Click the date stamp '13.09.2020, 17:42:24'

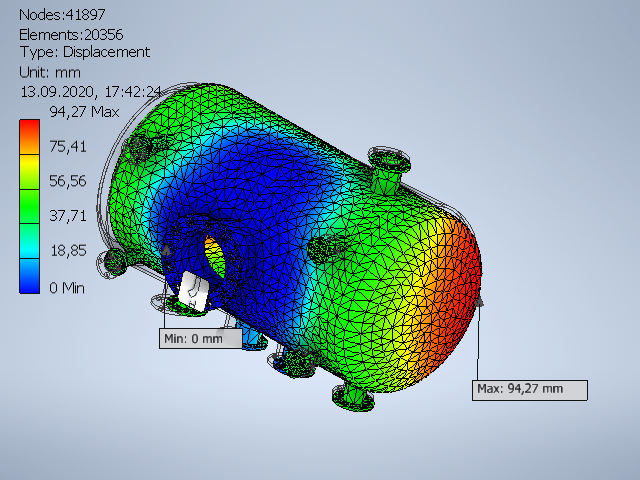click(91, 92)
